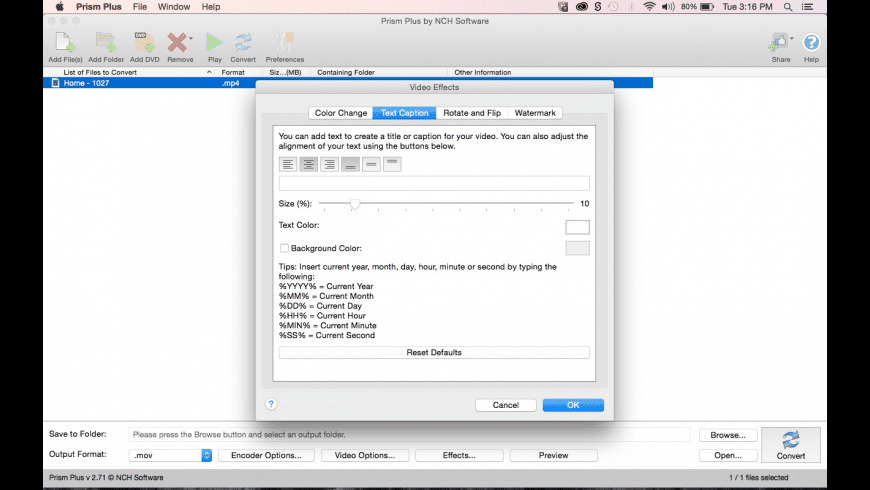Align caption text right
The width and height of the screenshot is (870, 490).
coord(330,164)
